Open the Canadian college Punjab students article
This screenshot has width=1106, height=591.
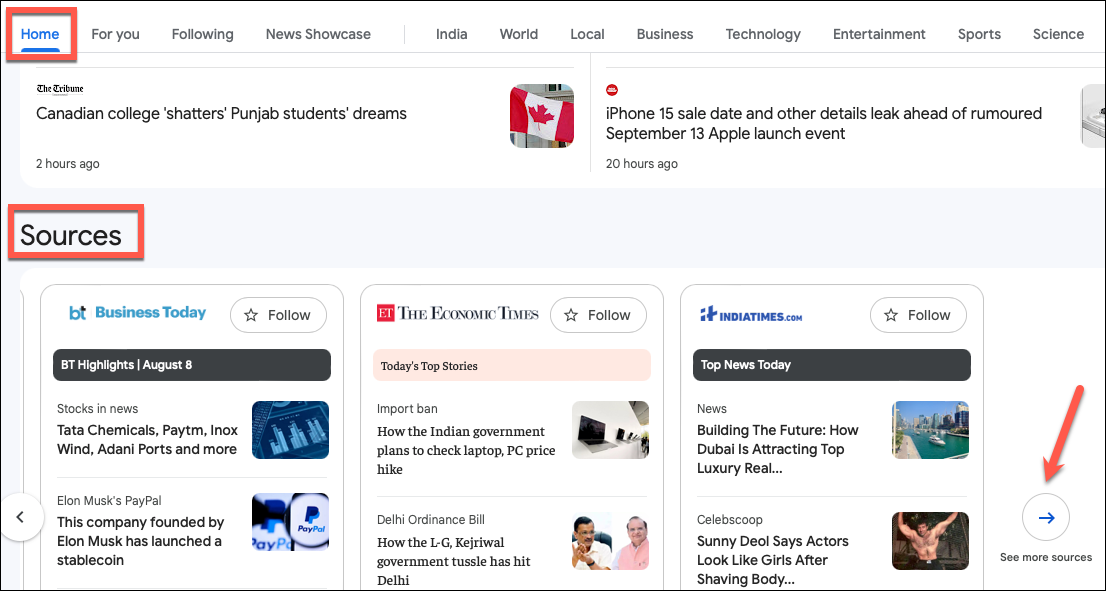pos(221,114)
